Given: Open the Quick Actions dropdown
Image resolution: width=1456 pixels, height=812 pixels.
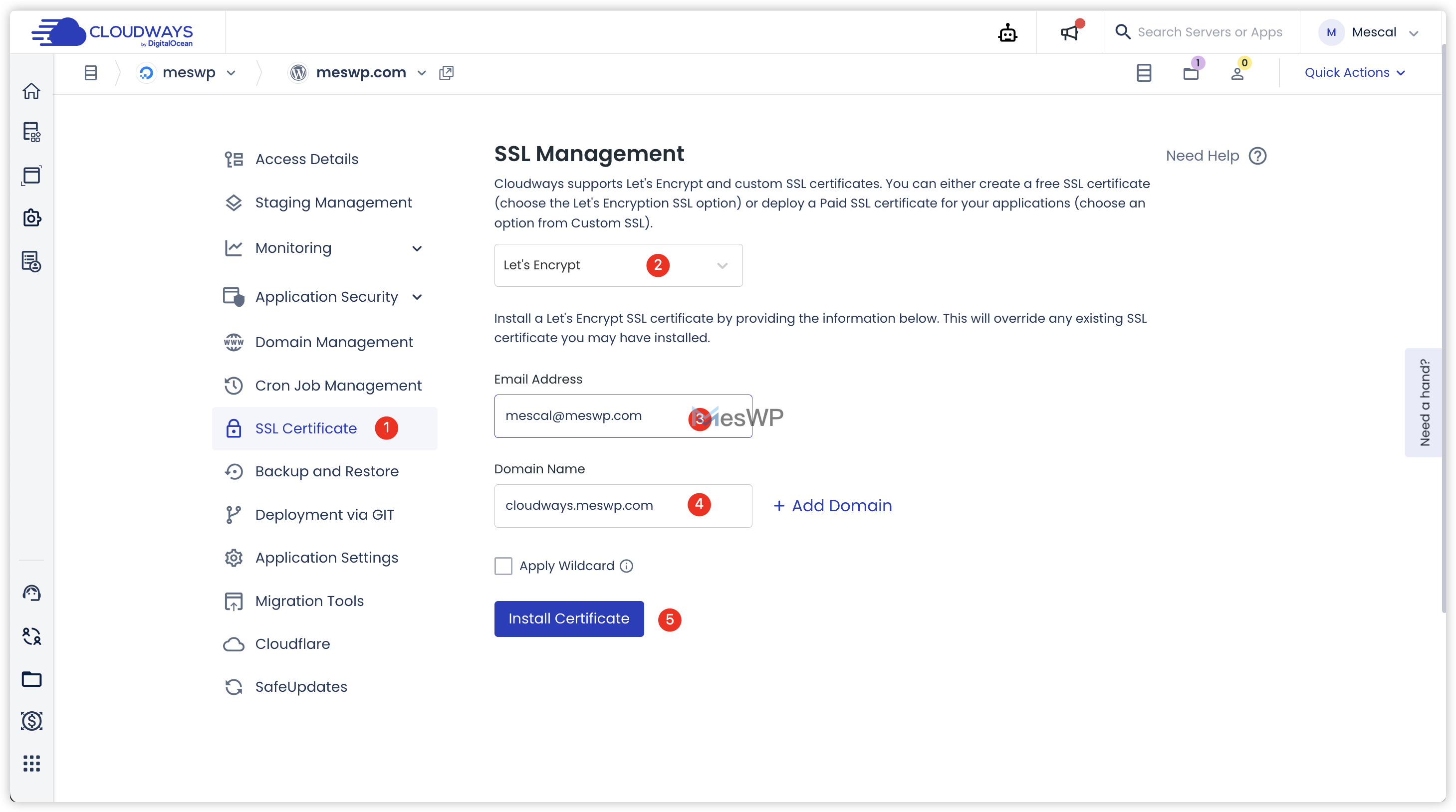Looking at the screenshot, I should coord(1354,73).
